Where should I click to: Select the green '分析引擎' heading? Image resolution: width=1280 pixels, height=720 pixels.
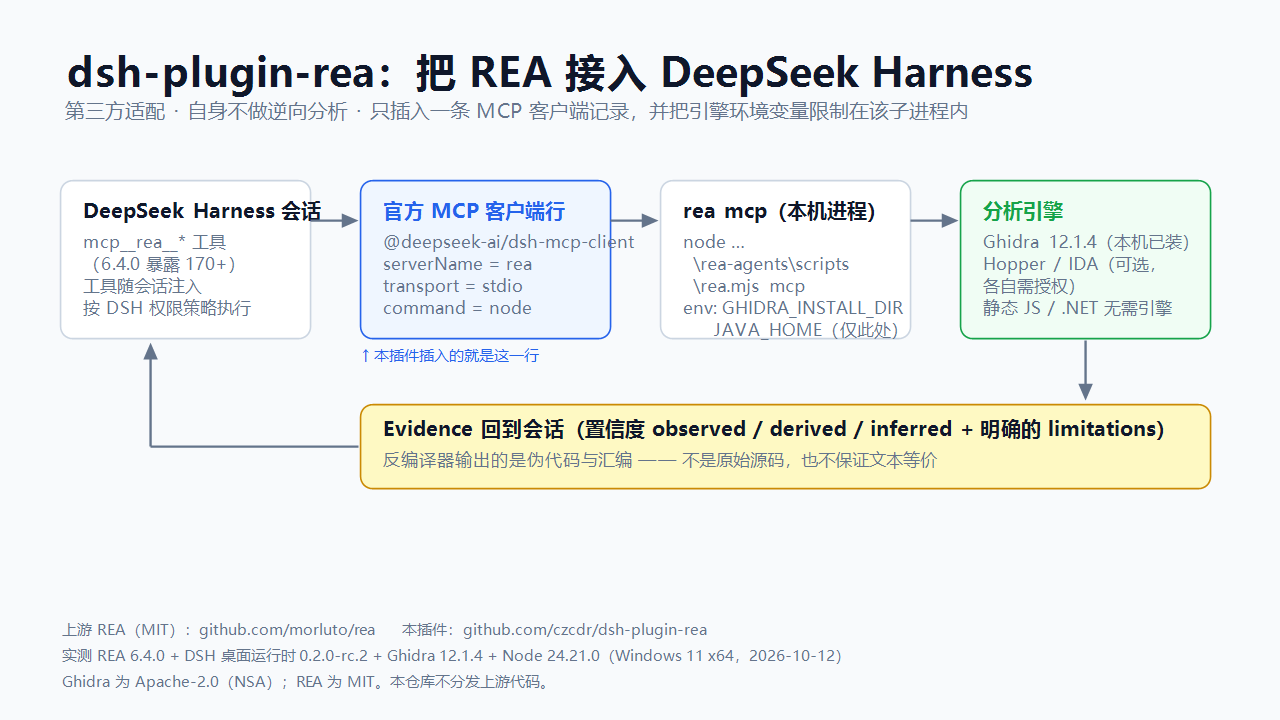[1023, 211]
